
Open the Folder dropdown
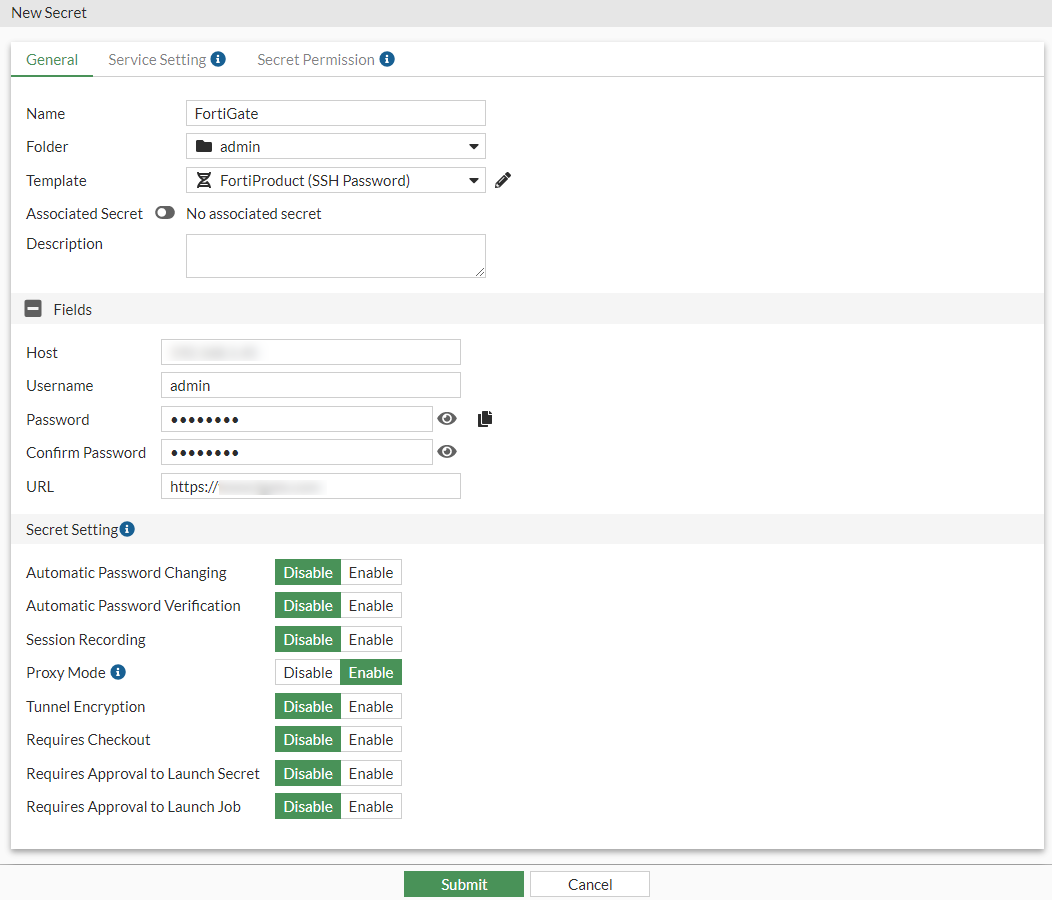coord(474,146)
